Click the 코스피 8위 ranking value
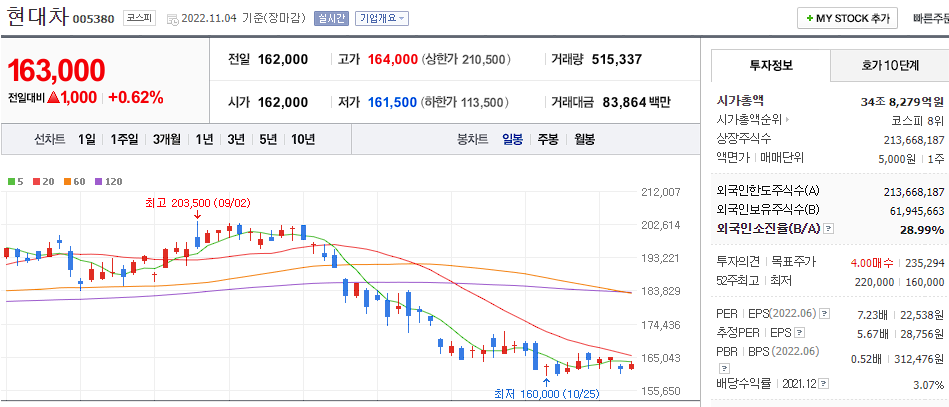This screenshot has height=407, width=949. pos(918,120)
